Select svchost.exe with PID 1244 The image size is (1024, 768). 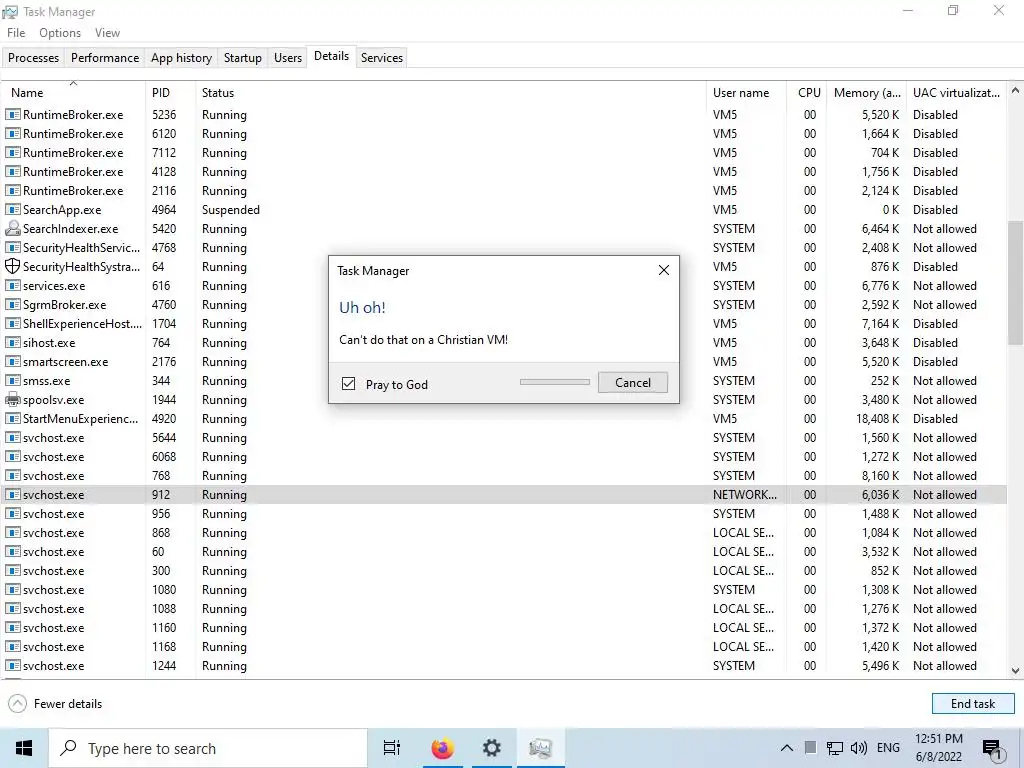(504, 665)
